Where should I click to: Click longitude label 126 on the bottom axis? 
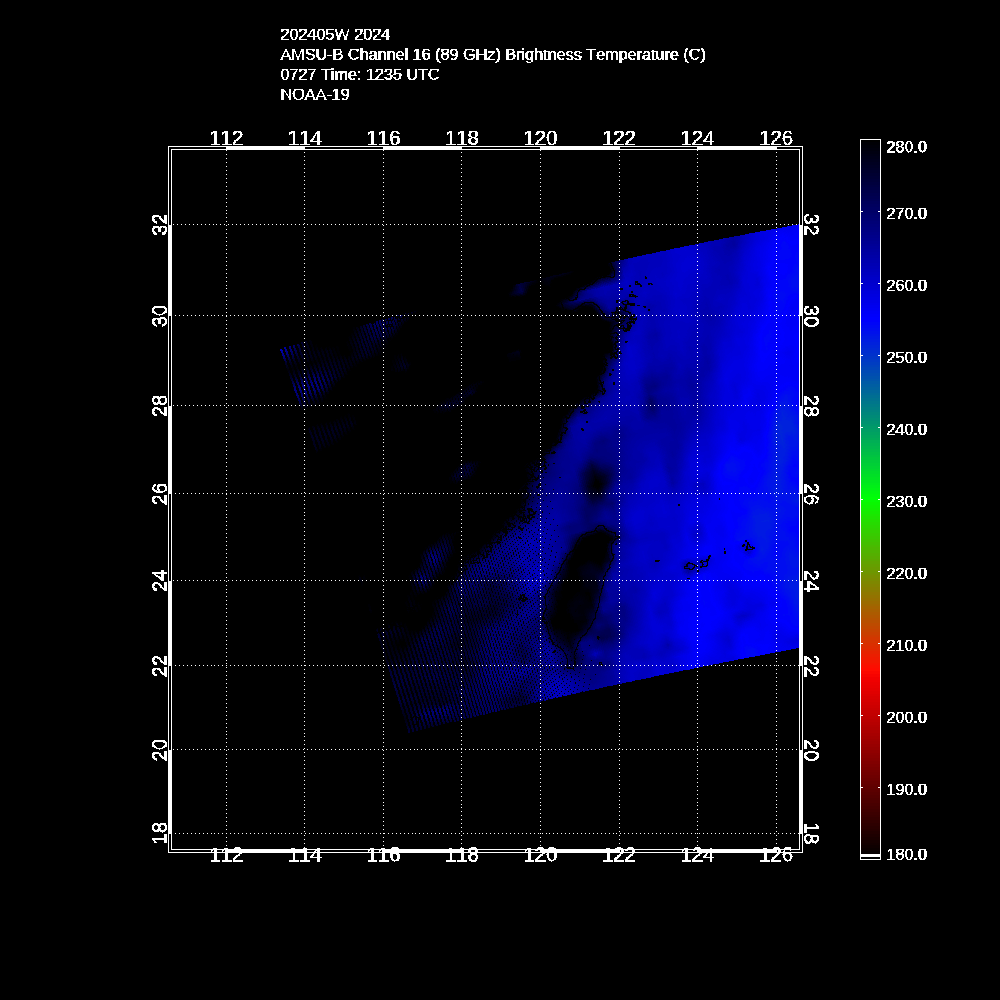coord(776,855)
